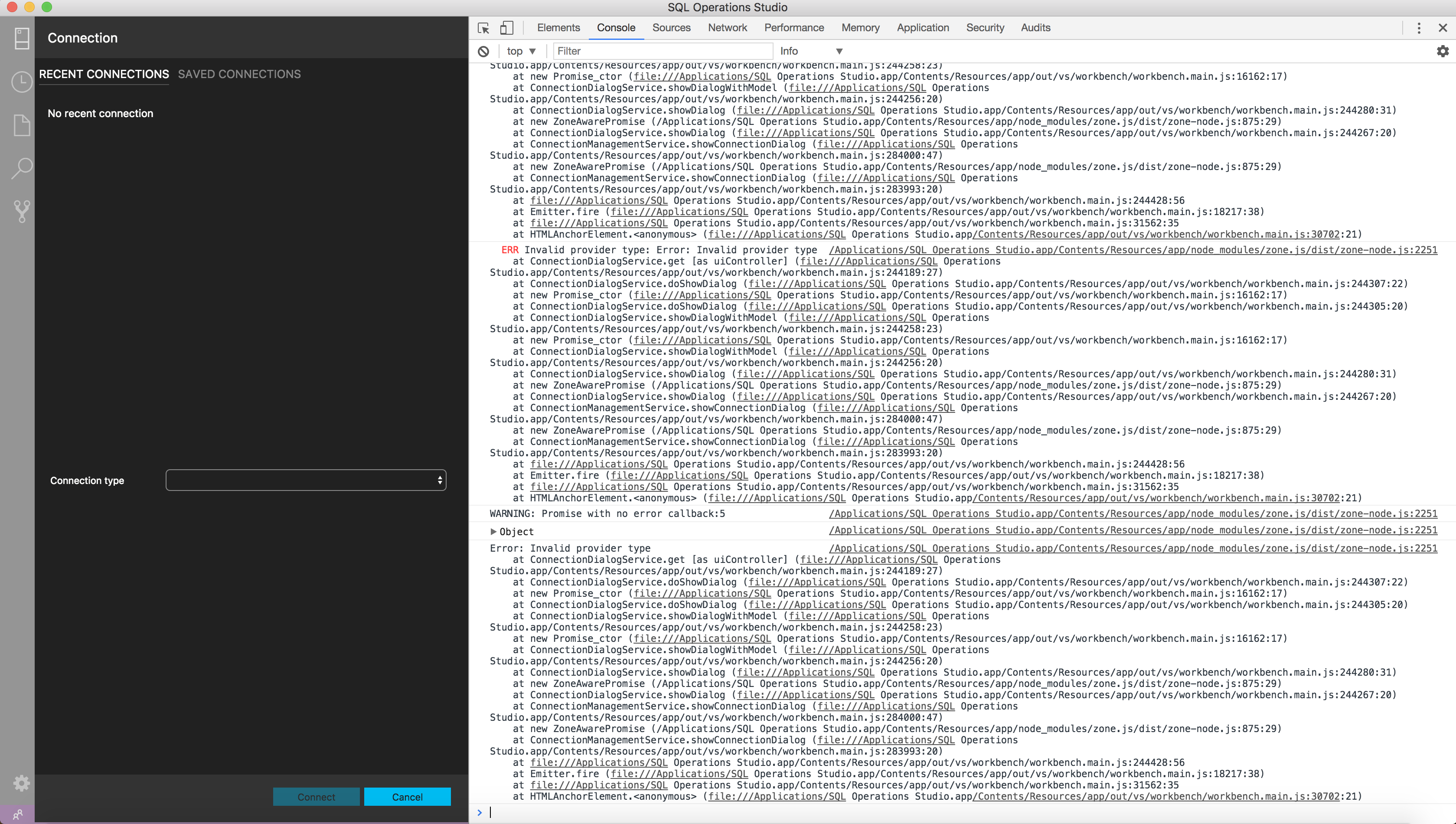Clear the console with the clear icon
Image resolution: width=1456 pixels, height=824 pixels.
[x=483, y=51]
